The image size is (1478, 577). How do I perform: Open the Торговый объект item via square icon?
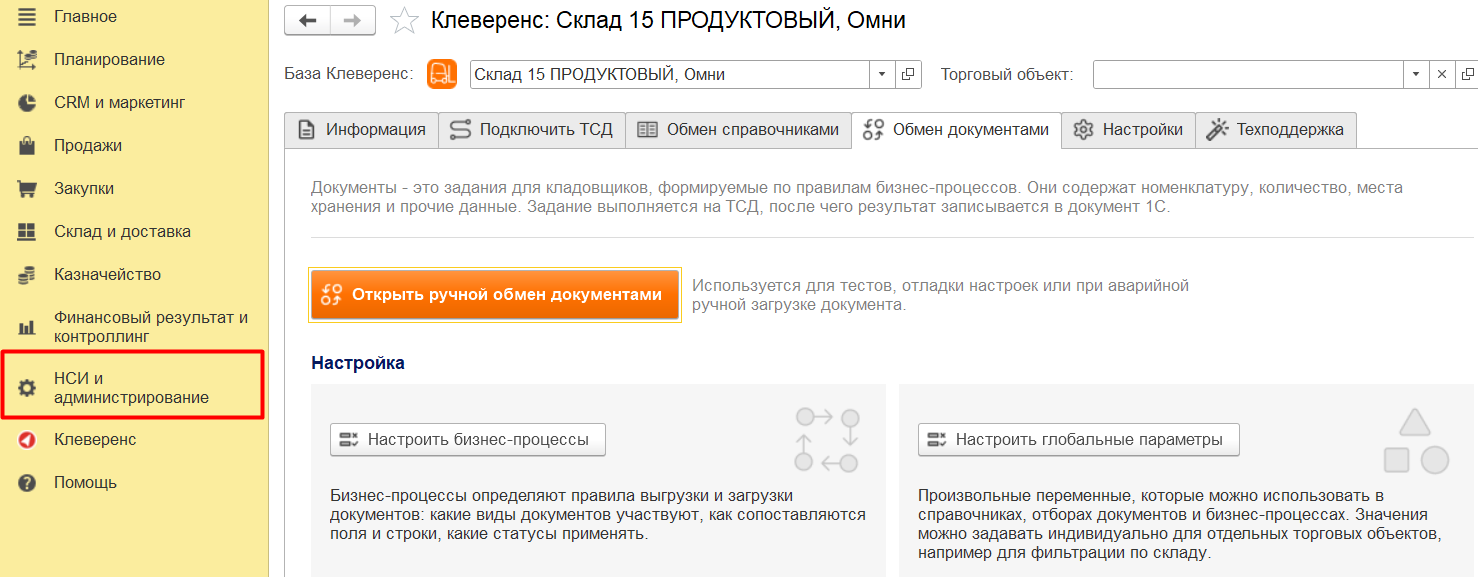tap(1467, 74)
